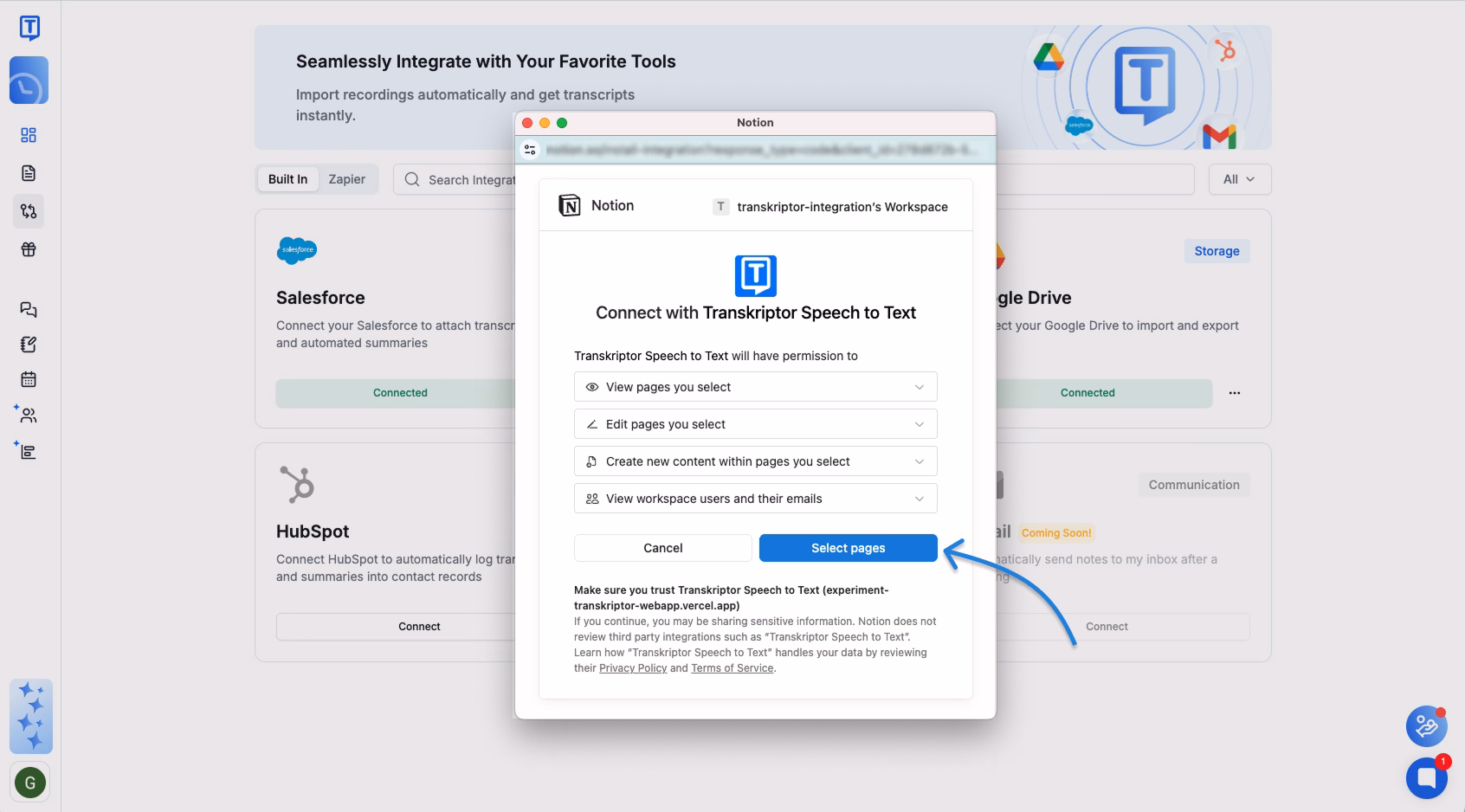Open the Privacy Policy link
Image resolution: width=1465 pixels, height=812 pixels.
coord(633,667)
